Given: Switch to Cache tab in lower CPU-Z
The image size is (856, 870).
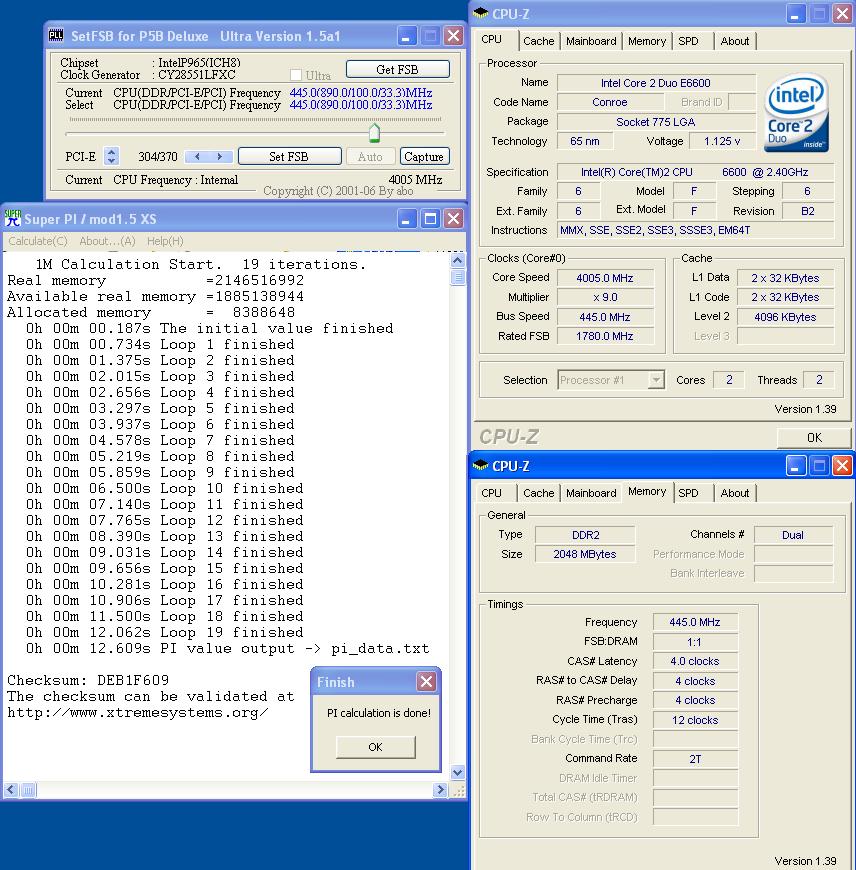Looking at the screenshot, I should point(538,493).
